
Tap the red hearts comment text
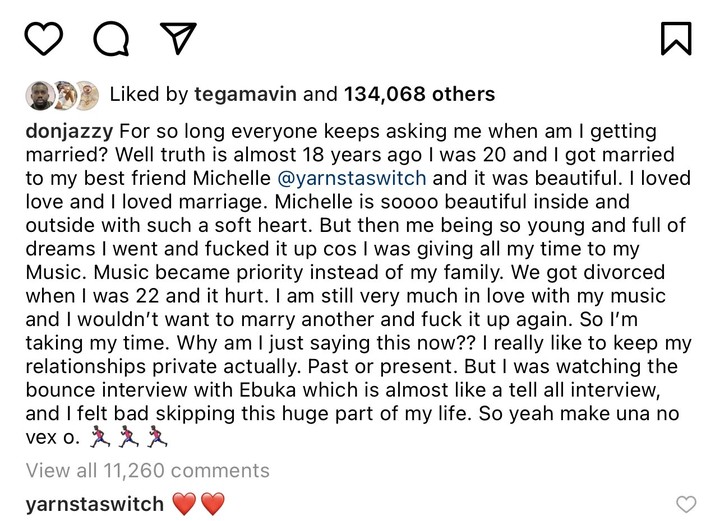(x=200, y=504)
